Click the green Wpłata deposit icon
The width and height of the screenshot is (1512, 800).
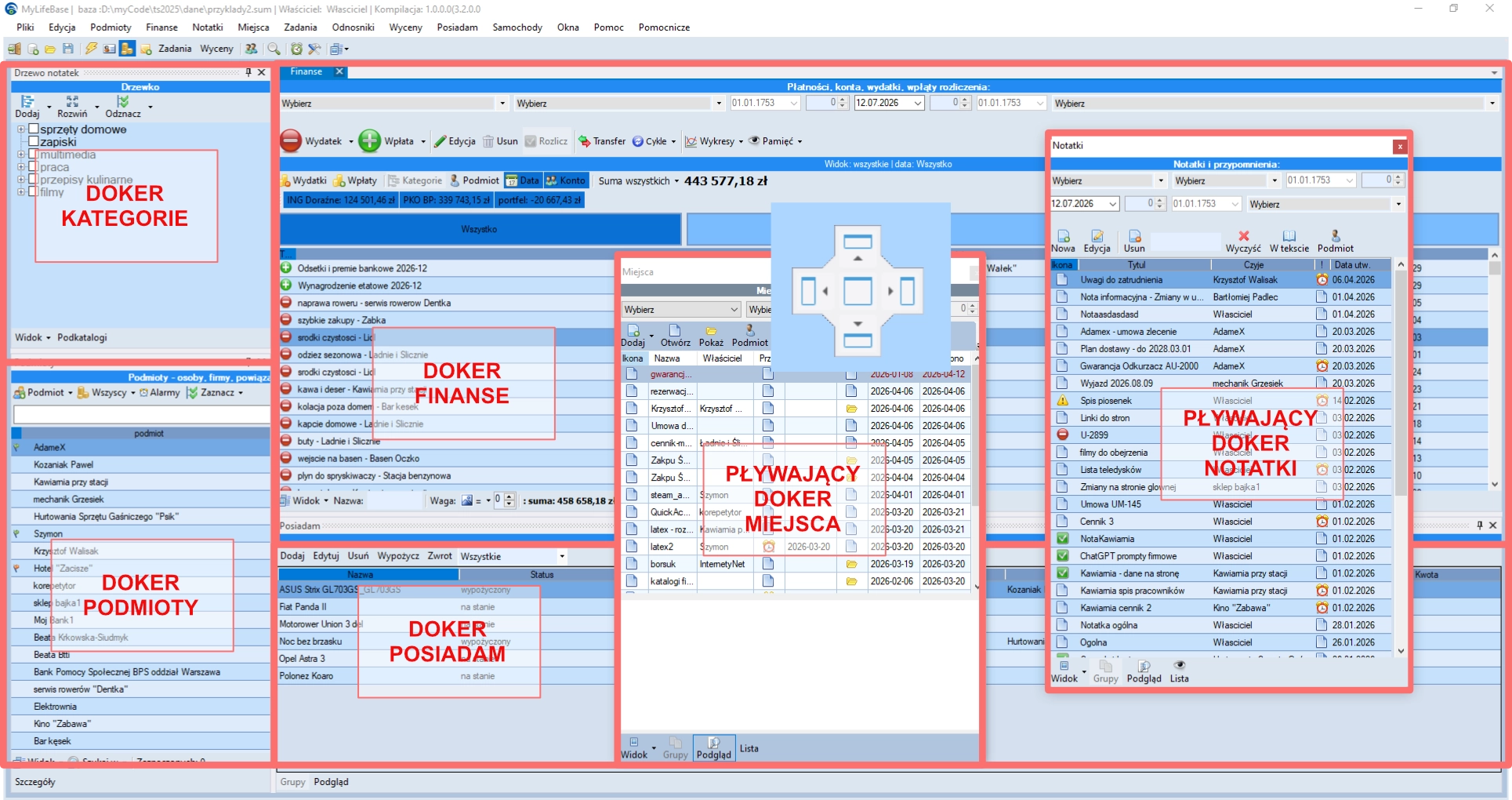369,141
